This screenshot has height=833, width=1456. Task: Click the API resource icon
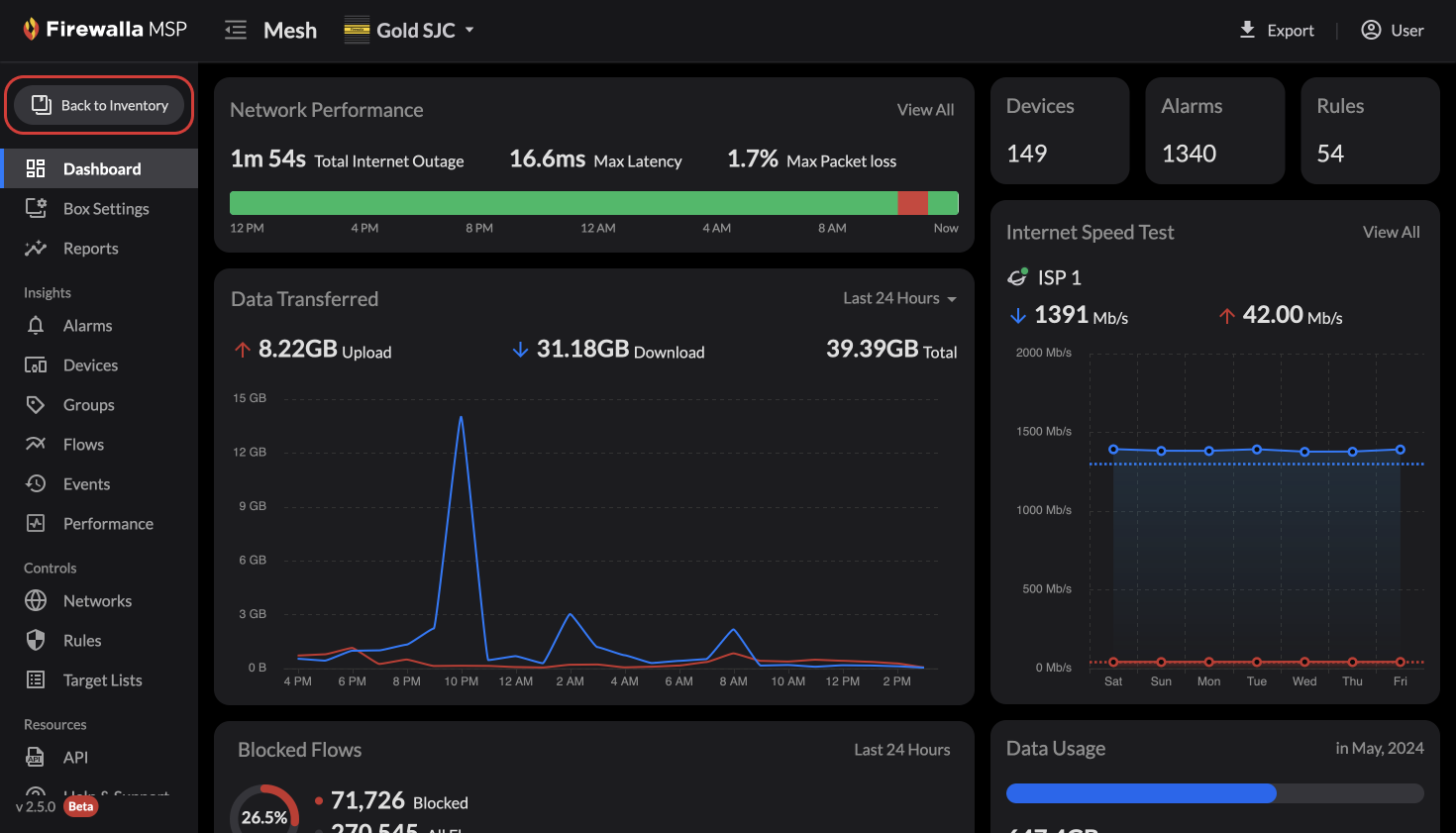tap(36, 757)
